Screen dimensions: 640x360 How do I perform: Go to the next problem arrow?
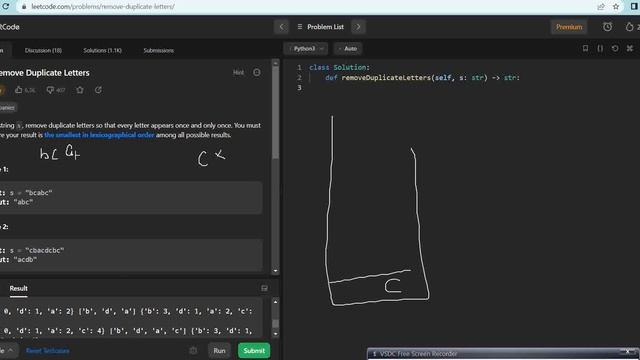[x=358, y=27]
